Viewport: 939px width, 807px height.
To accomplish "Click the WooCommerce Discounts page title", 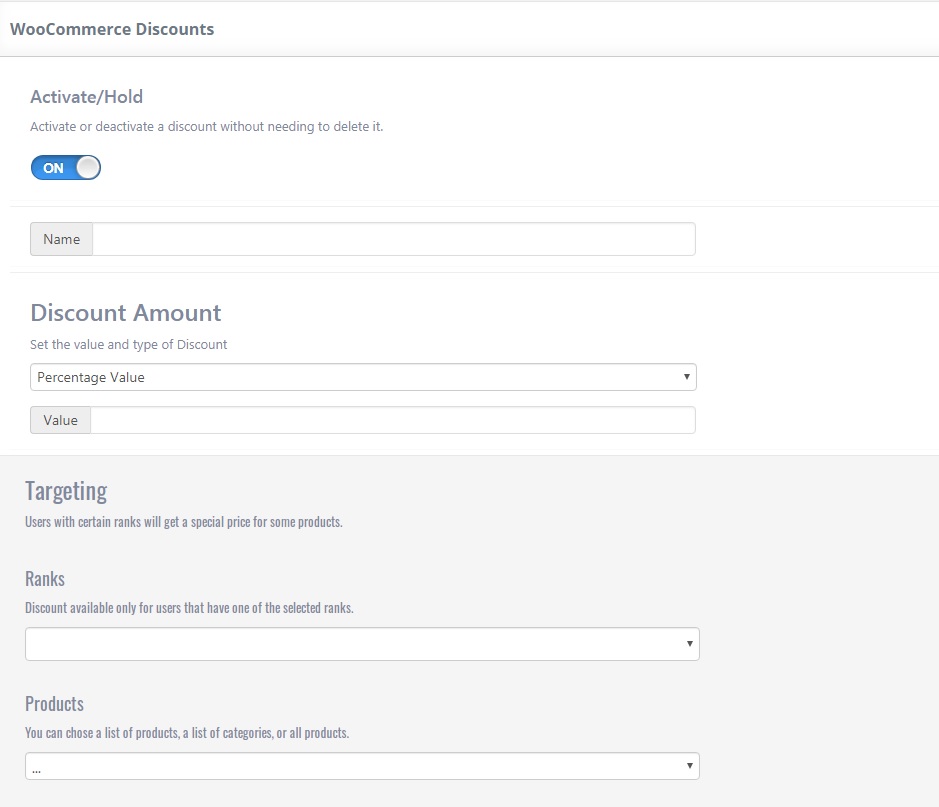I will 112,29.
